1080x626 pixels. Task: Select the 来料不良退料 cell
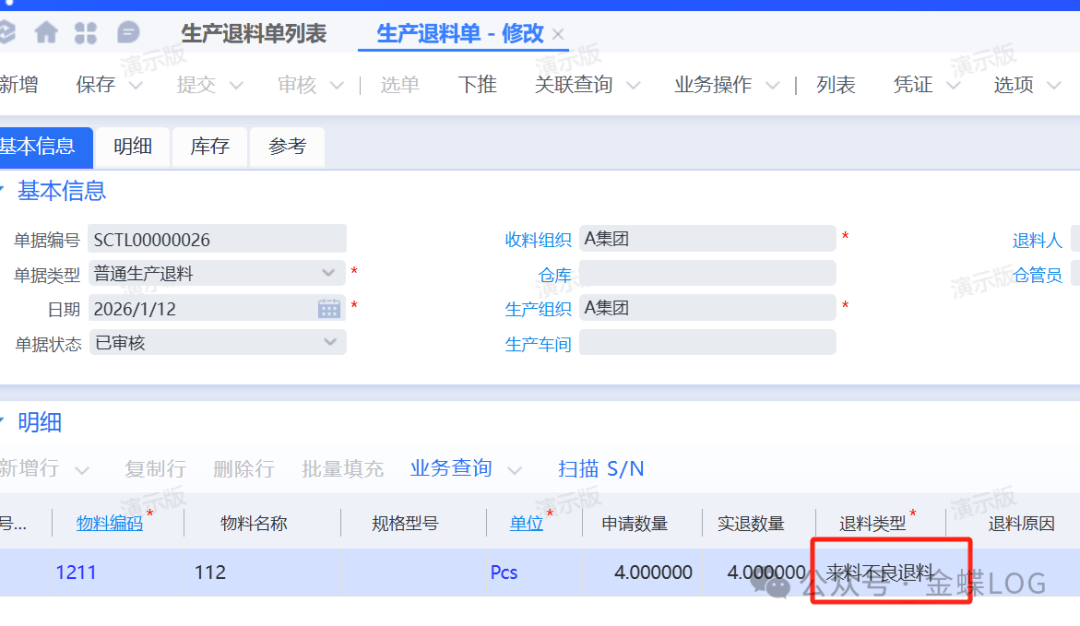pyautogui.click(x=879, y=573)
